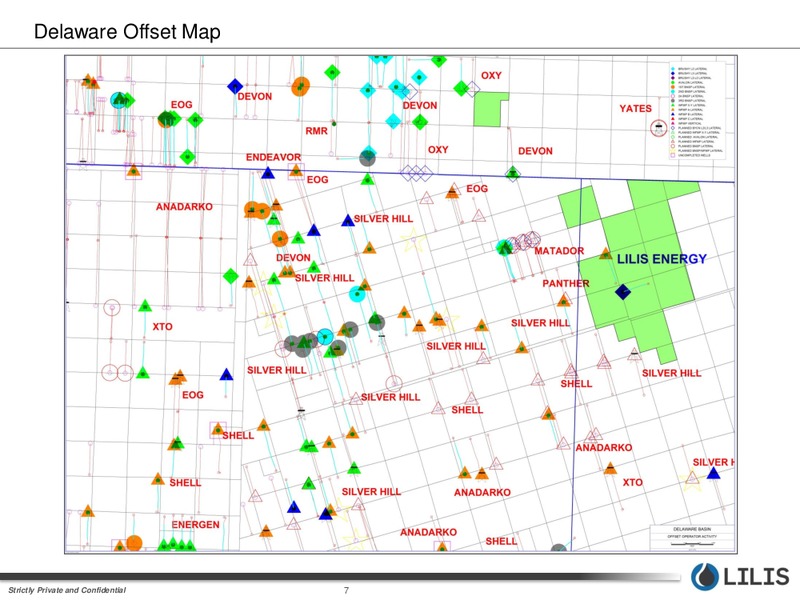Click the OXY label beside the green acreage block
This screenshot has height=600, width=800.
point(491,76)
